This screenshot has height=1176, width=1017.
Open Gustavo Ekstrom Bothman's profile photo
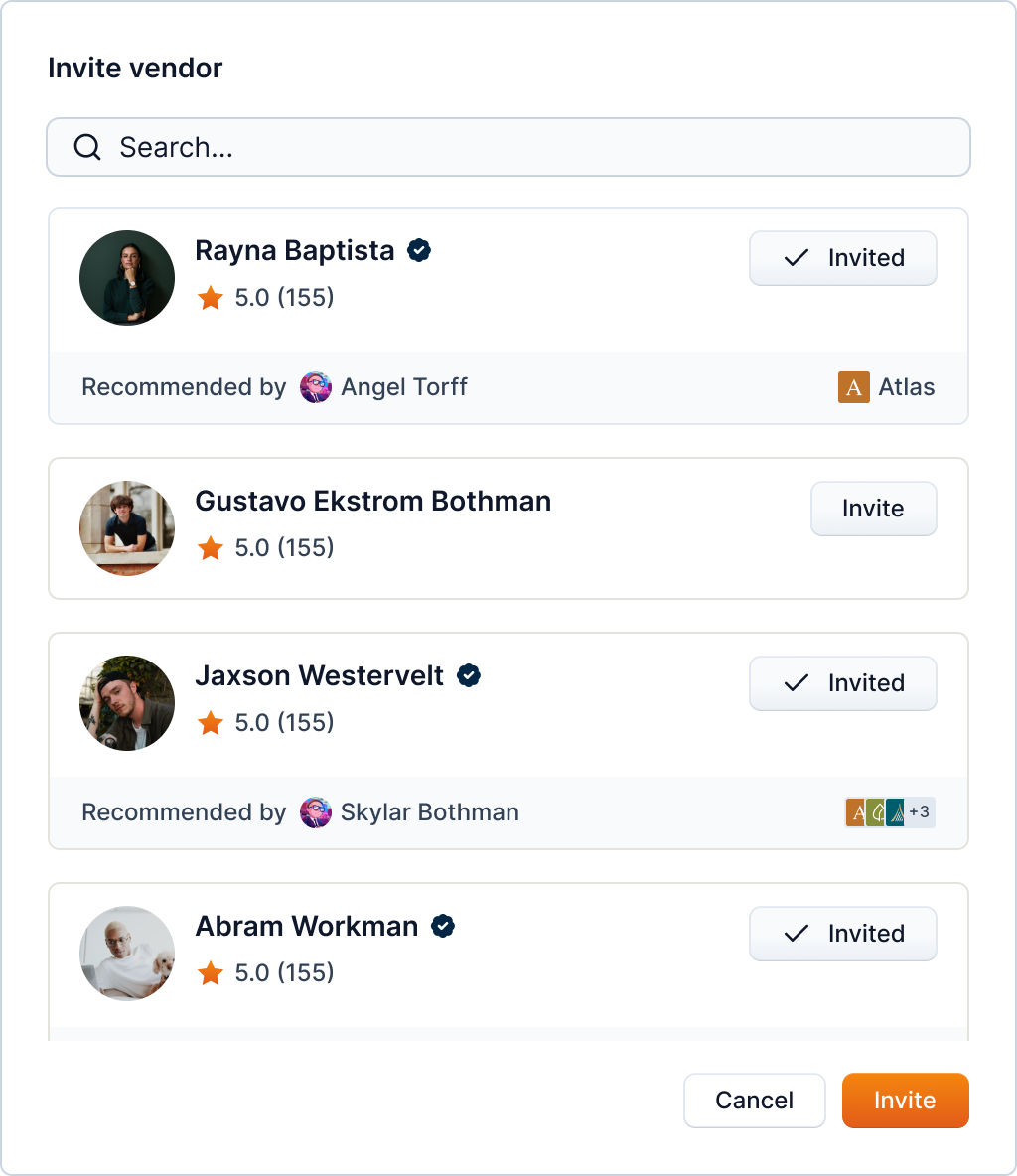pyautogui.click(x=127, y=528)
